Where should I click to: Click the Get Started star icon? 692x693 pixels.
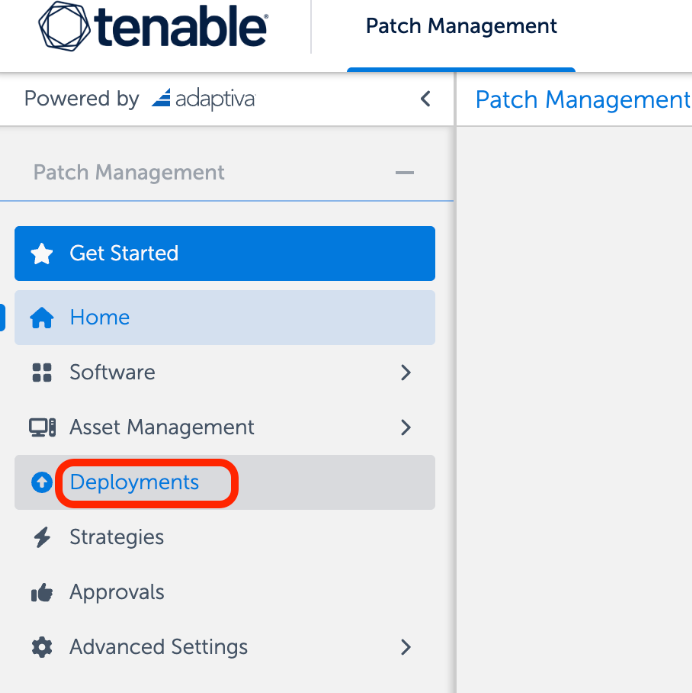click(41, 254)
